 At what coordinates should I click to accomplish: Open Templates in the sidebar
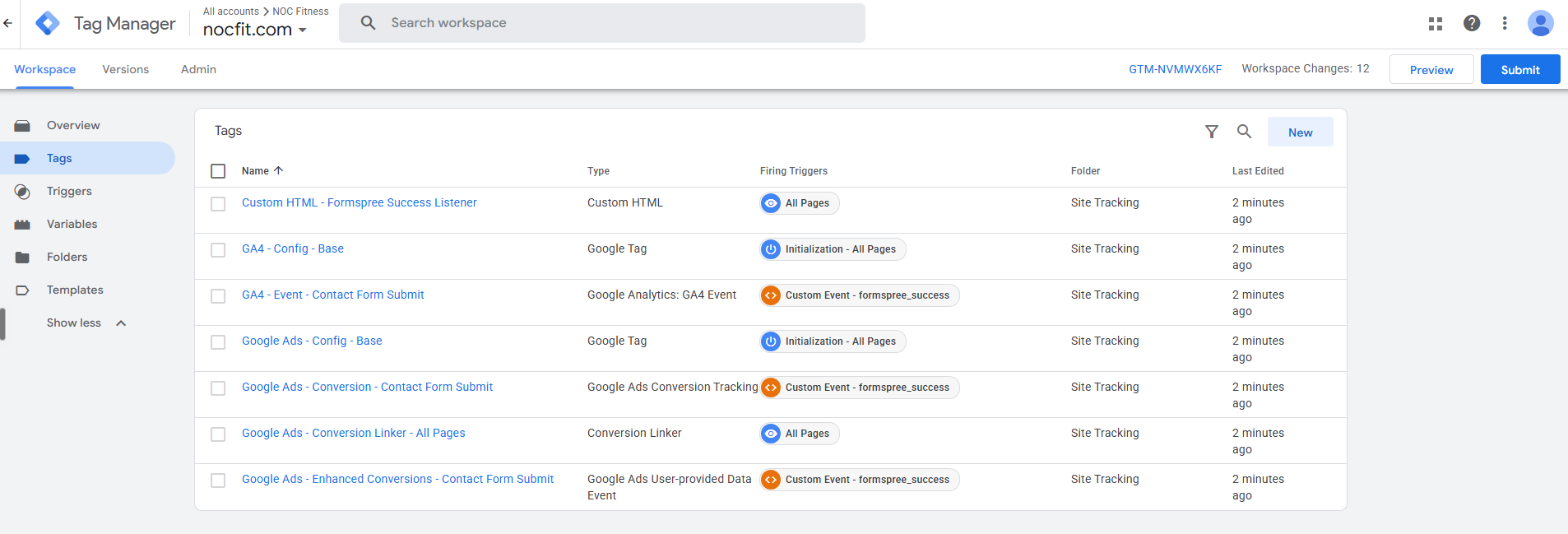(75, 290)
